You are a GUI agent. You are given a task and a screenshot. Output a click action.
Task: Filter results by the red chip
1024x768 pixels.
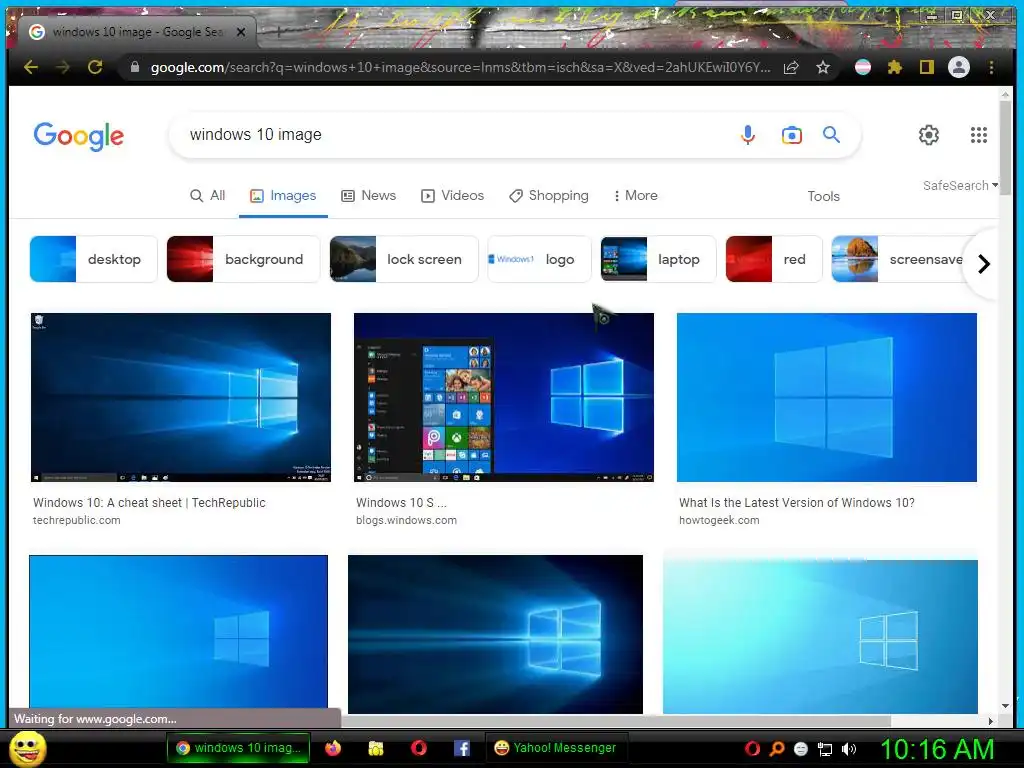[x=774, y=259]
